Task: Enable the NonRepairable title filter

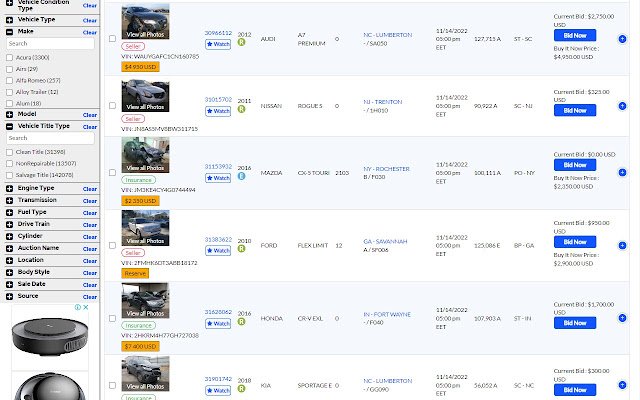Action: click(9, 164)
